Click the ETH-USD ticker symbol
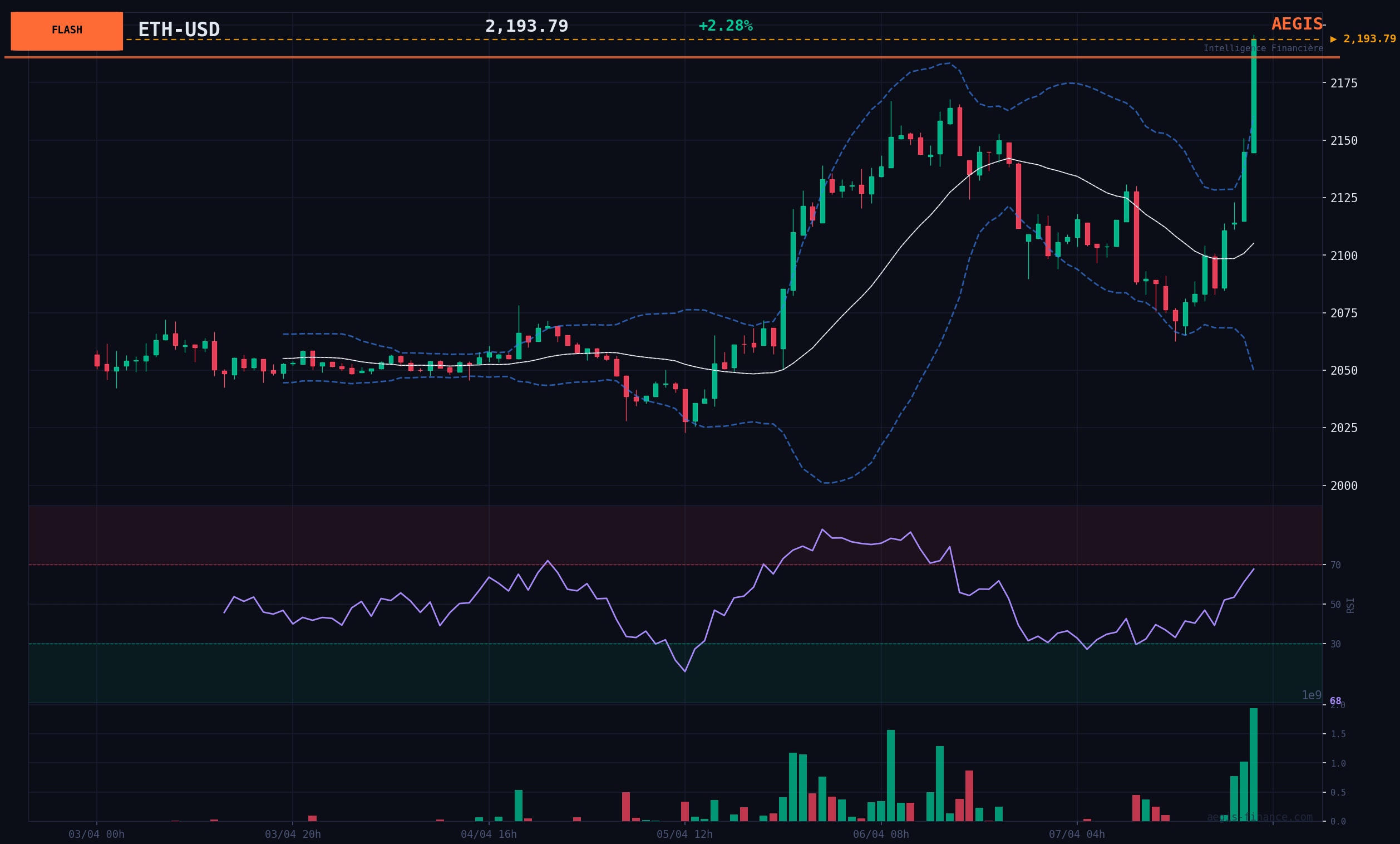This screenshot has height=844, width=1400. click(x=179, y=30)
